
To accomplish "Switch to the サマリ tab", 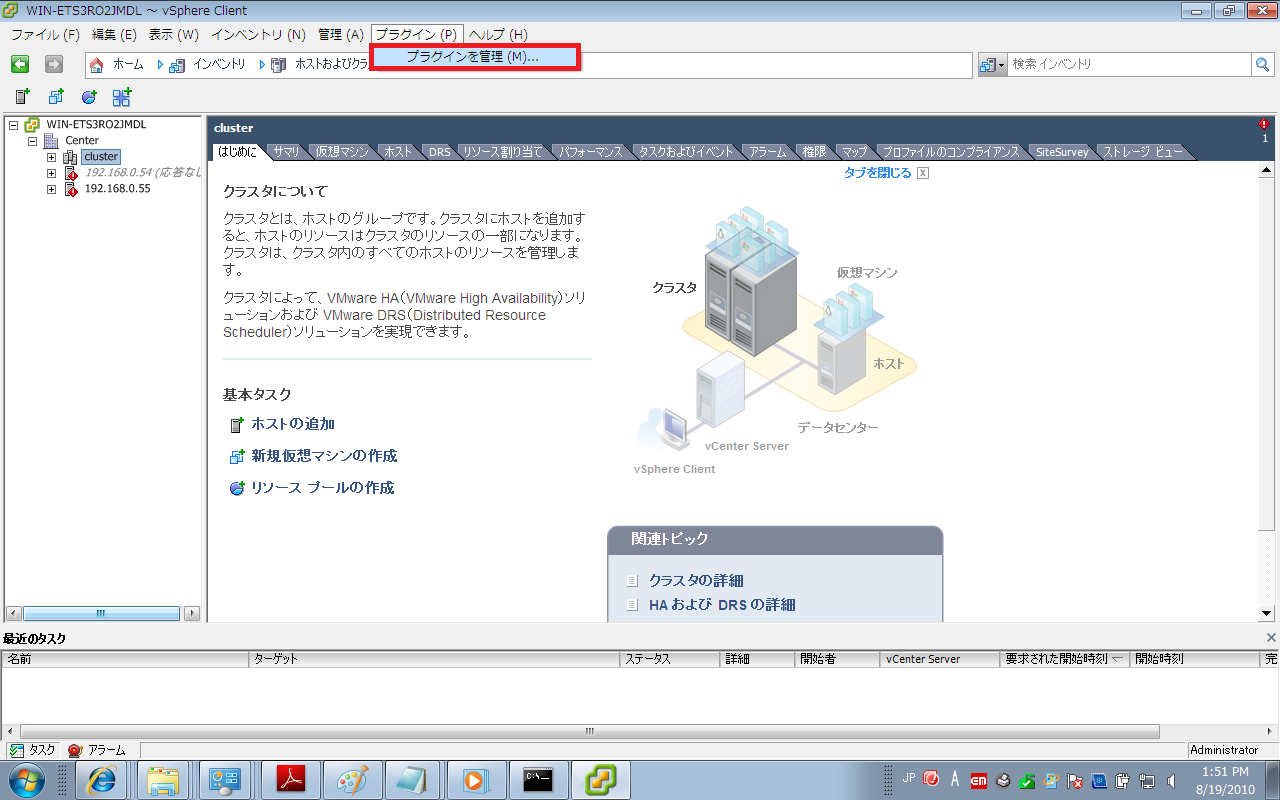I will point(286,152).
